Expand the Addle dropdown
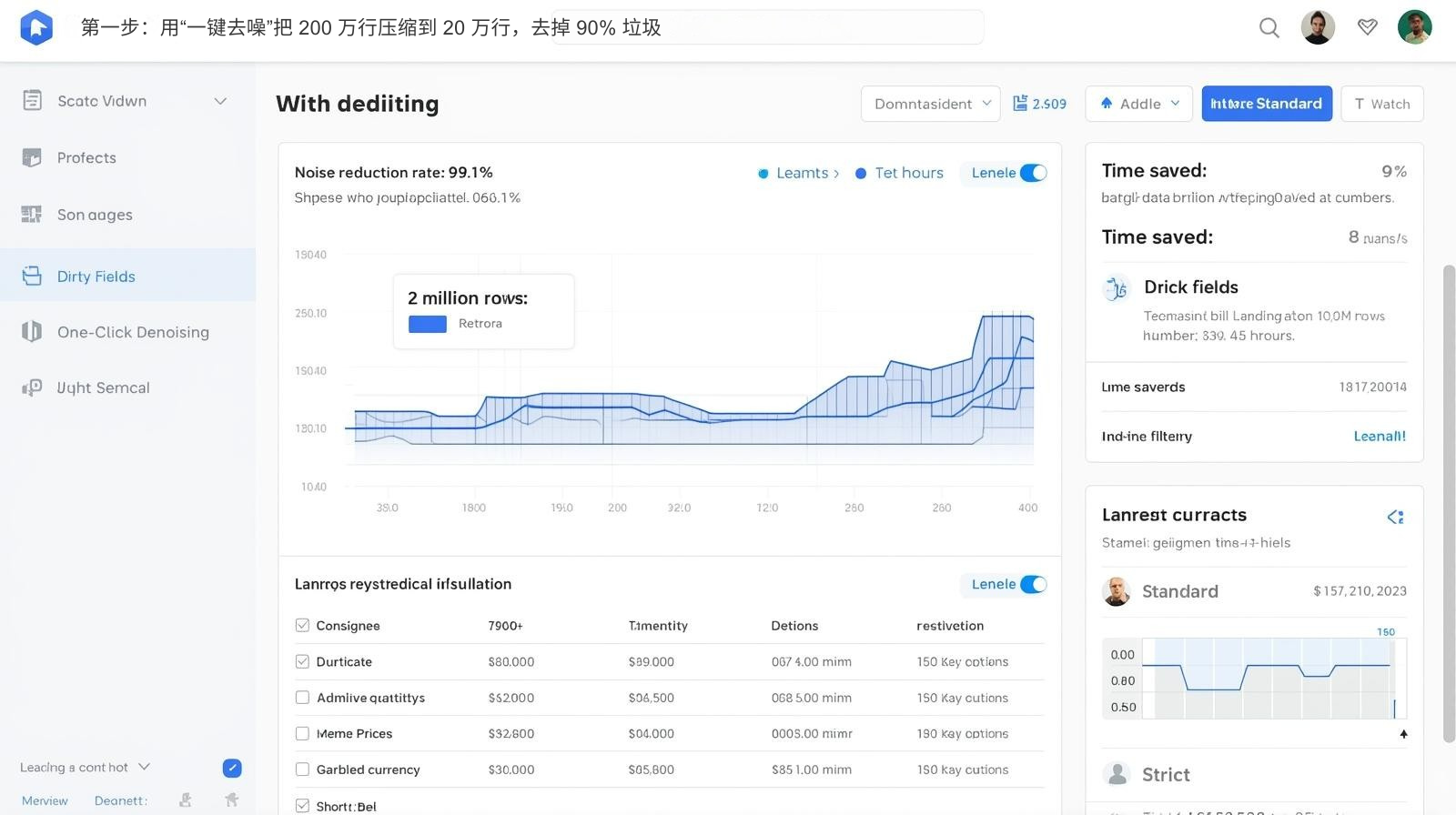The image size is (1456, 815). (x=1140, y=104)
